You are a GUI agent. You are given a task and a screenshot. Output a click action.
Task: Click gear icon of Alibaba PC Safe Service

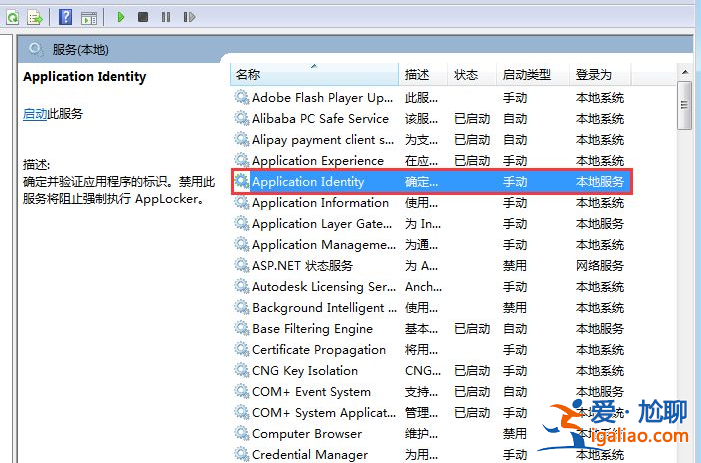pyautogui.click(x=241, y=118)
